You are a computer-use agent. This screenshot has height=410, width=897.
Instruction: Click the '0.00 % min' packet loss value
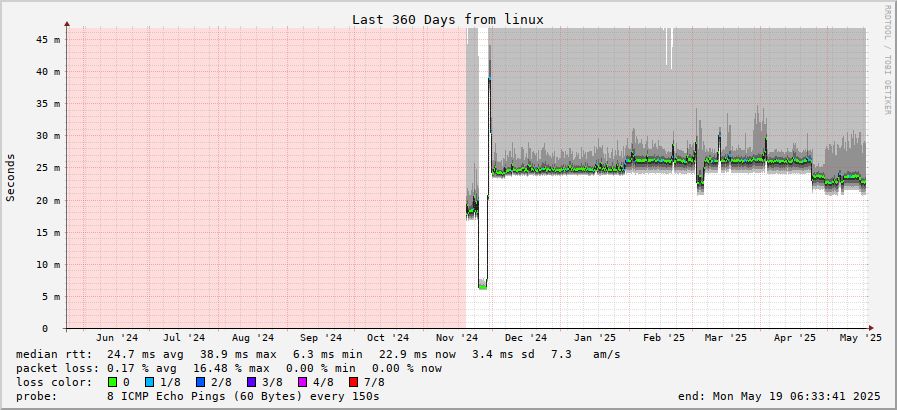click(321, 368)
